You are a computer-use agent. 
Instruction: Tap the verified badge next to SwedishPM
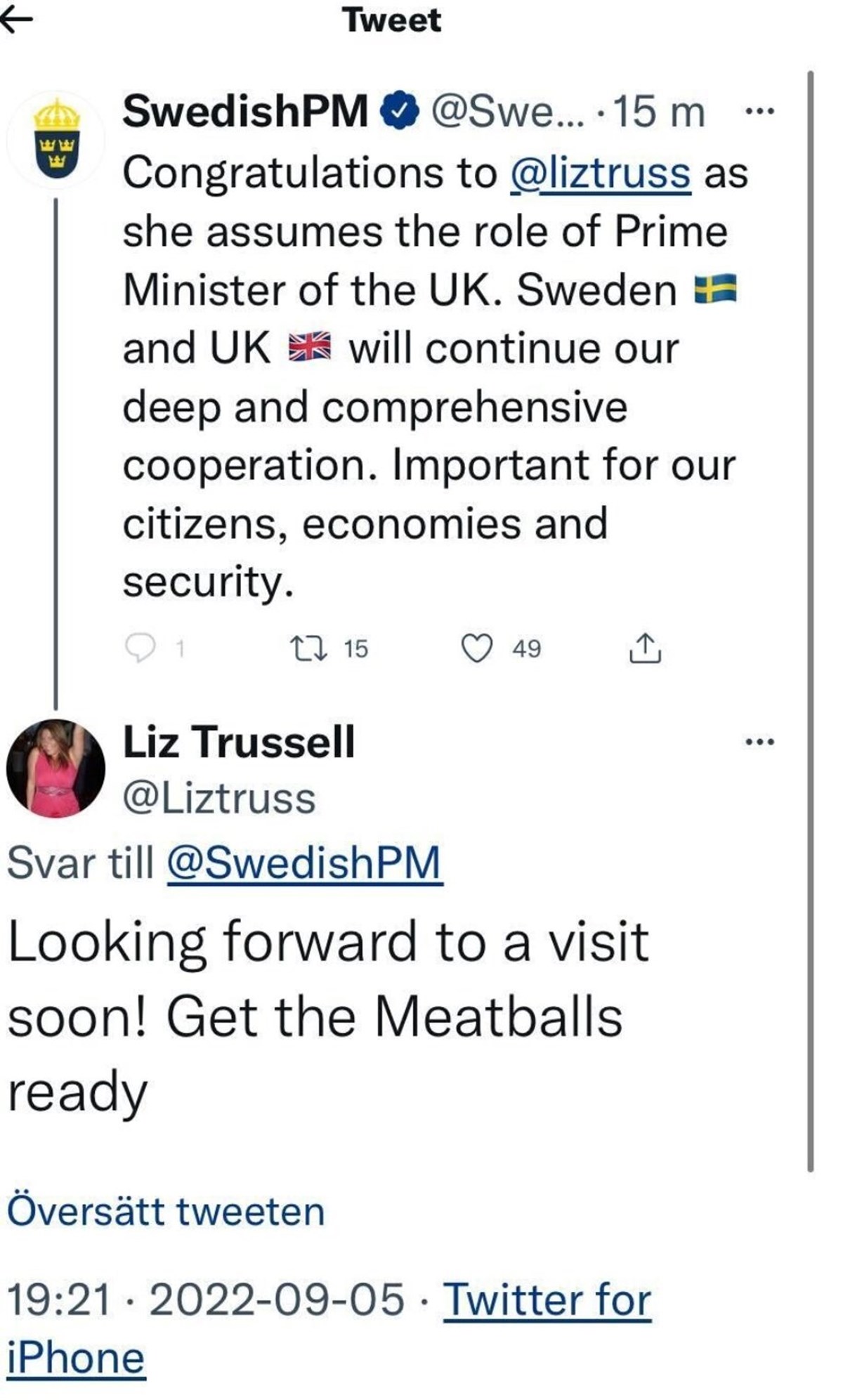click(399, 111)
